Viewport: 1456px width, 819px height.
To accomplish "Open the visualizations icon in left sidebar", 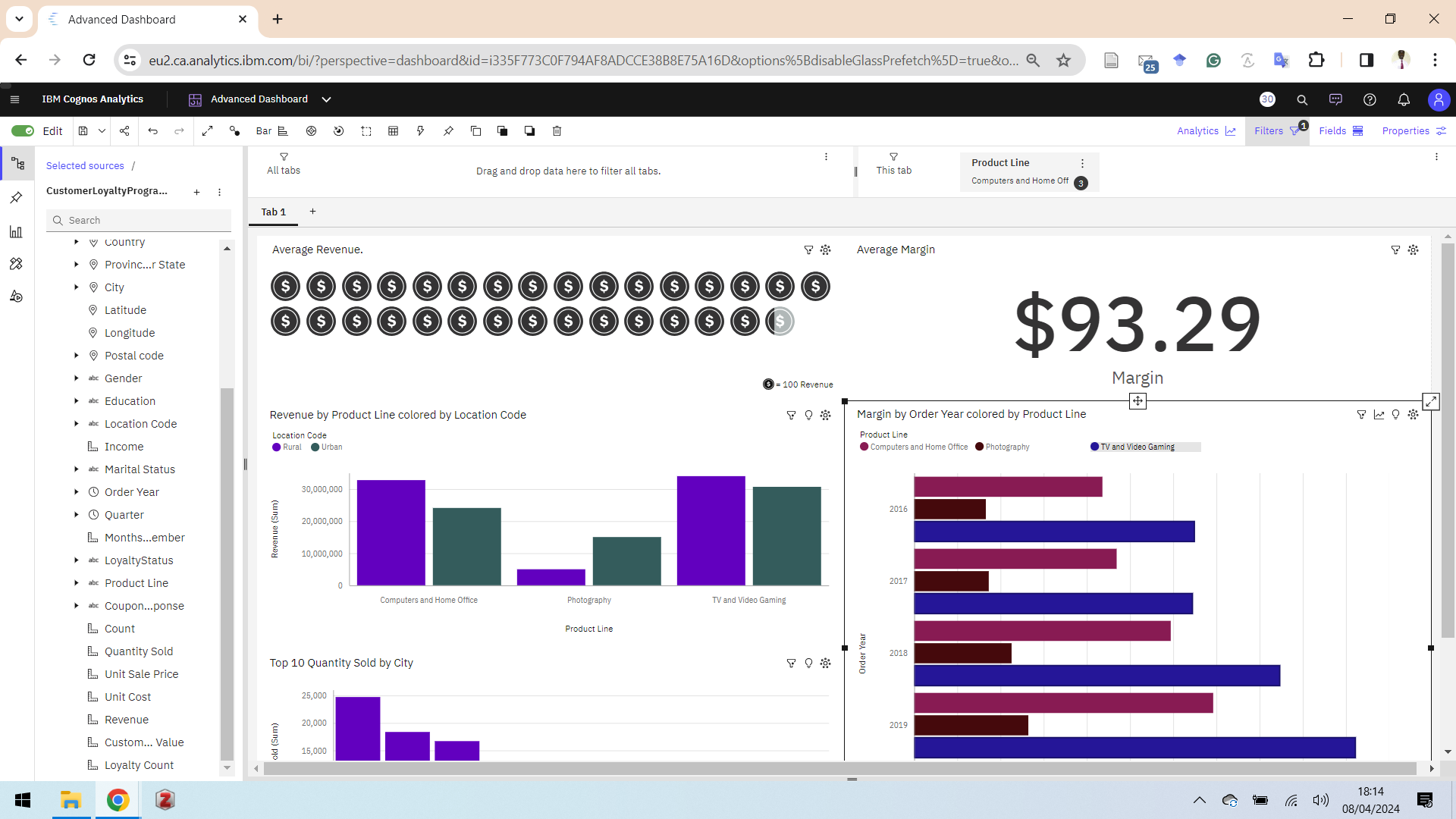I will (16, 232).
